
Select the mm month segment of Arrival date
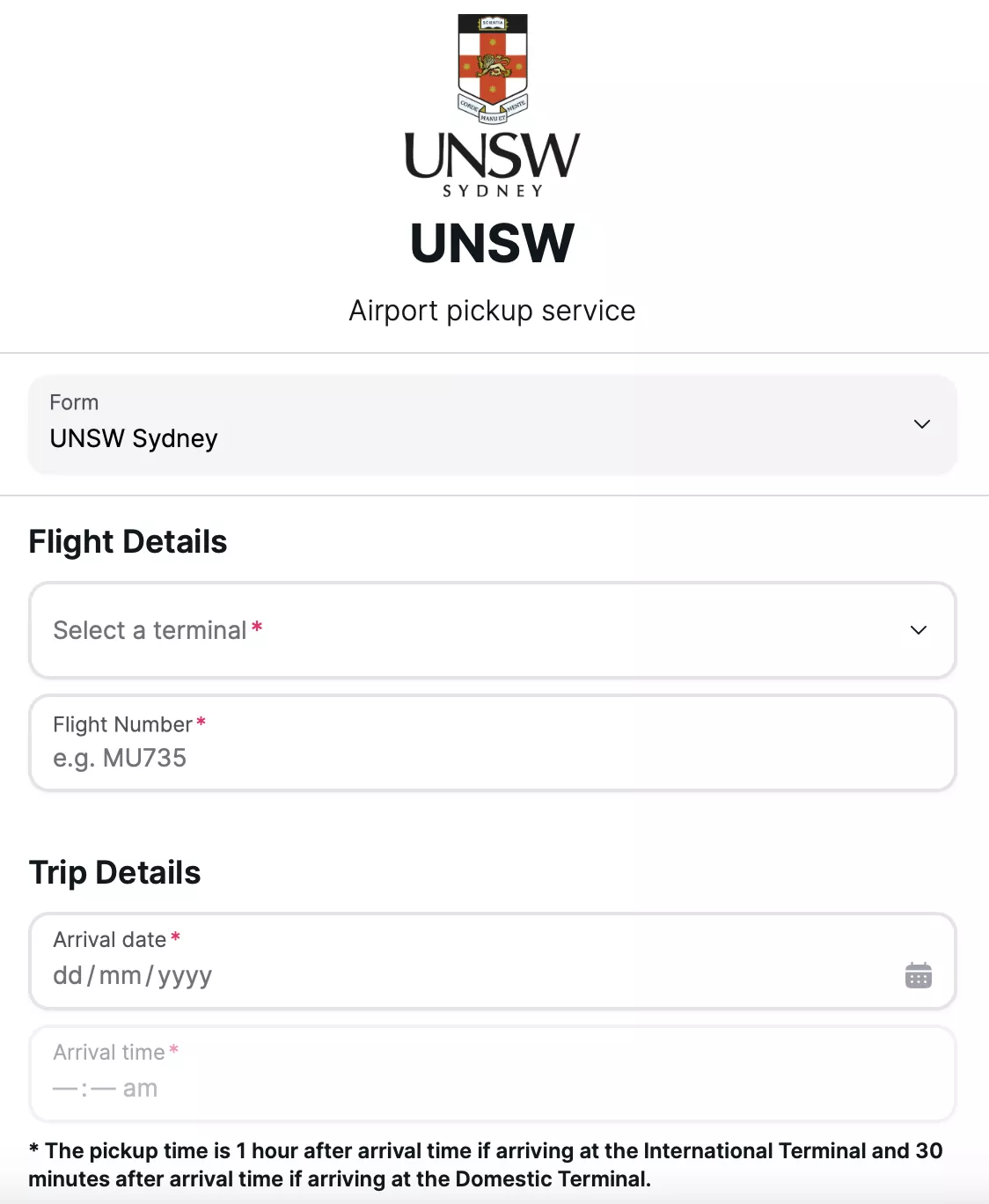121,975
